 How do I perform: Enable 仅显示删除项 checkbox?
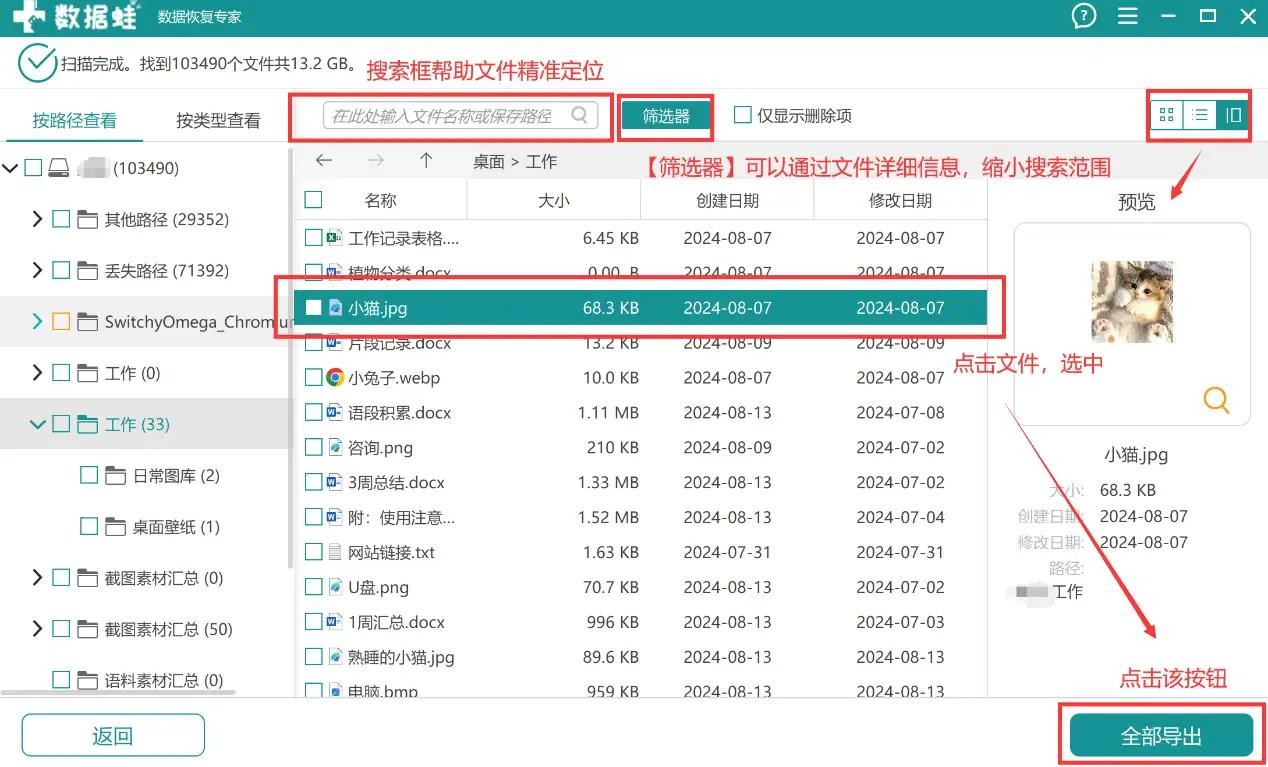742,115
